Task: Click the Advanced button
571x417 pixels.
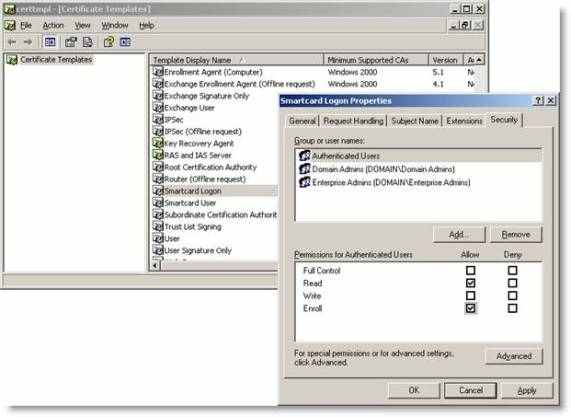Action: 514,356
